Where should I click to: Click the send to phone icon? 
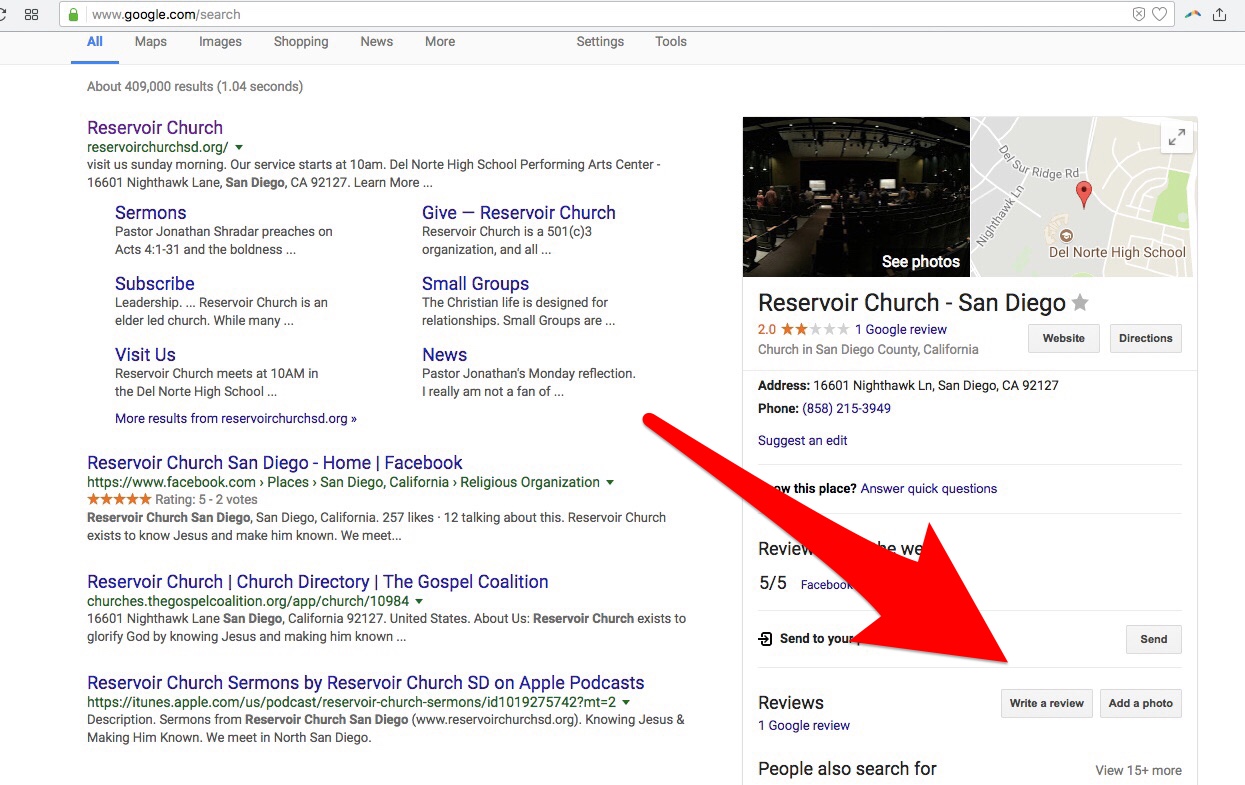765,639
